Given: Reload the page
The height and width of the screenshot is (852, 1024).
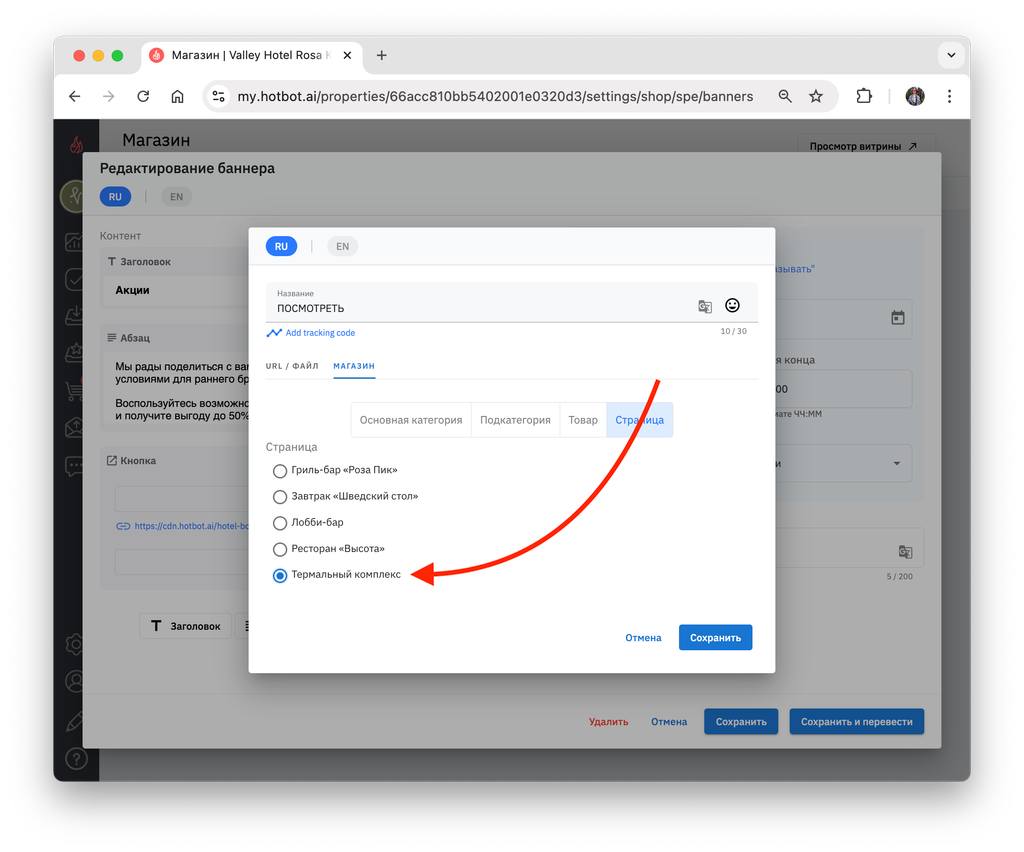Looking at the screenshot, I should [143, 97].
